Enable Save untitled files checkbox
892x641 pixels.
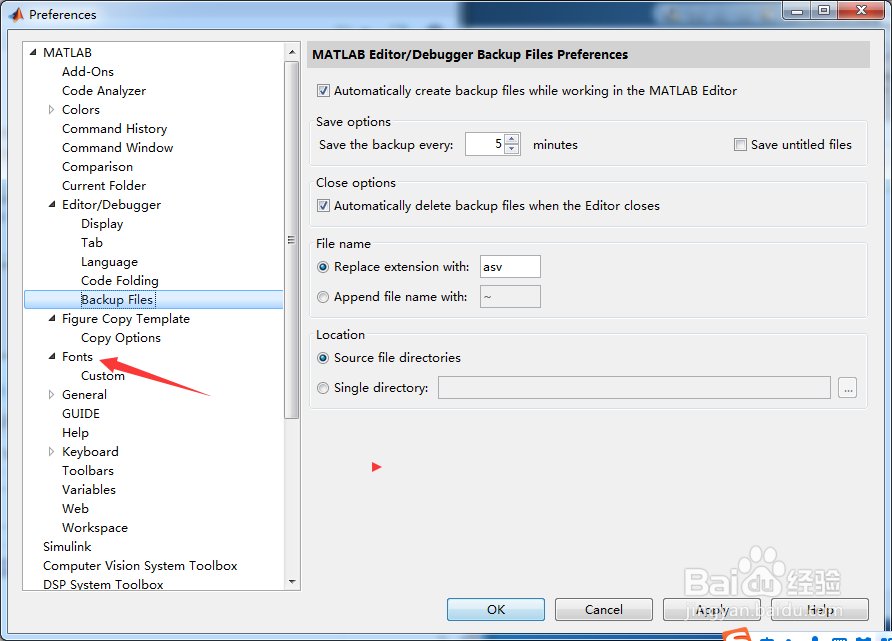click(740, 144)
